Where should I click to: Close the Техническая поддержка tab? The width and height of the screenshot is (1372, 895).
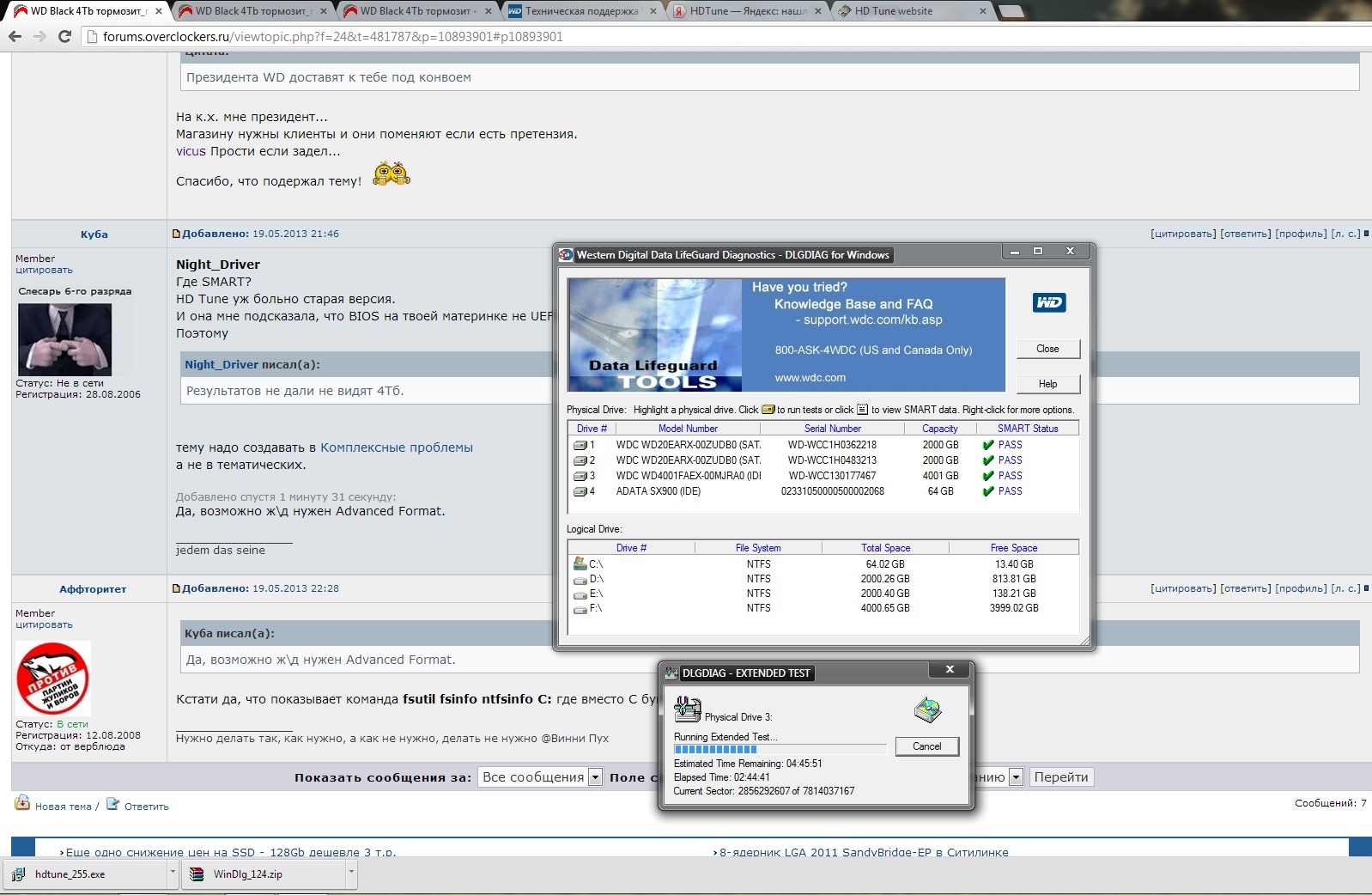click(653, 11)
